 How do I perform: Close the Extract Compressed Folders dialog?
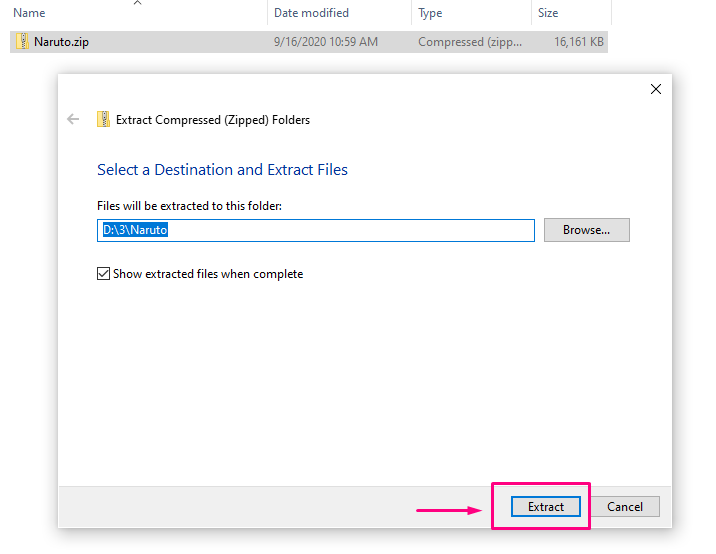pos(656,89)
